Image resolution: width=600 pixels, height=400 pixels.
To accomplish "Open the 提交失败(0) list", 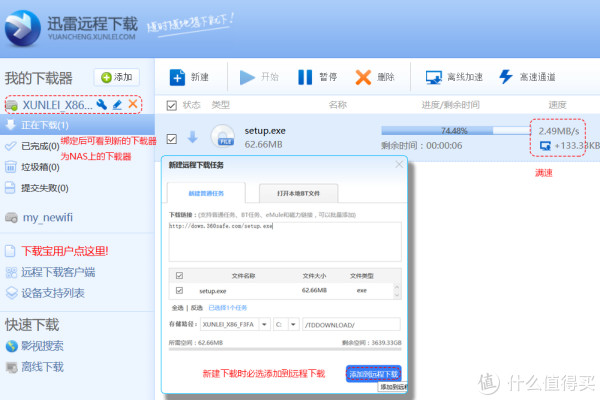I will pos(45,188).
